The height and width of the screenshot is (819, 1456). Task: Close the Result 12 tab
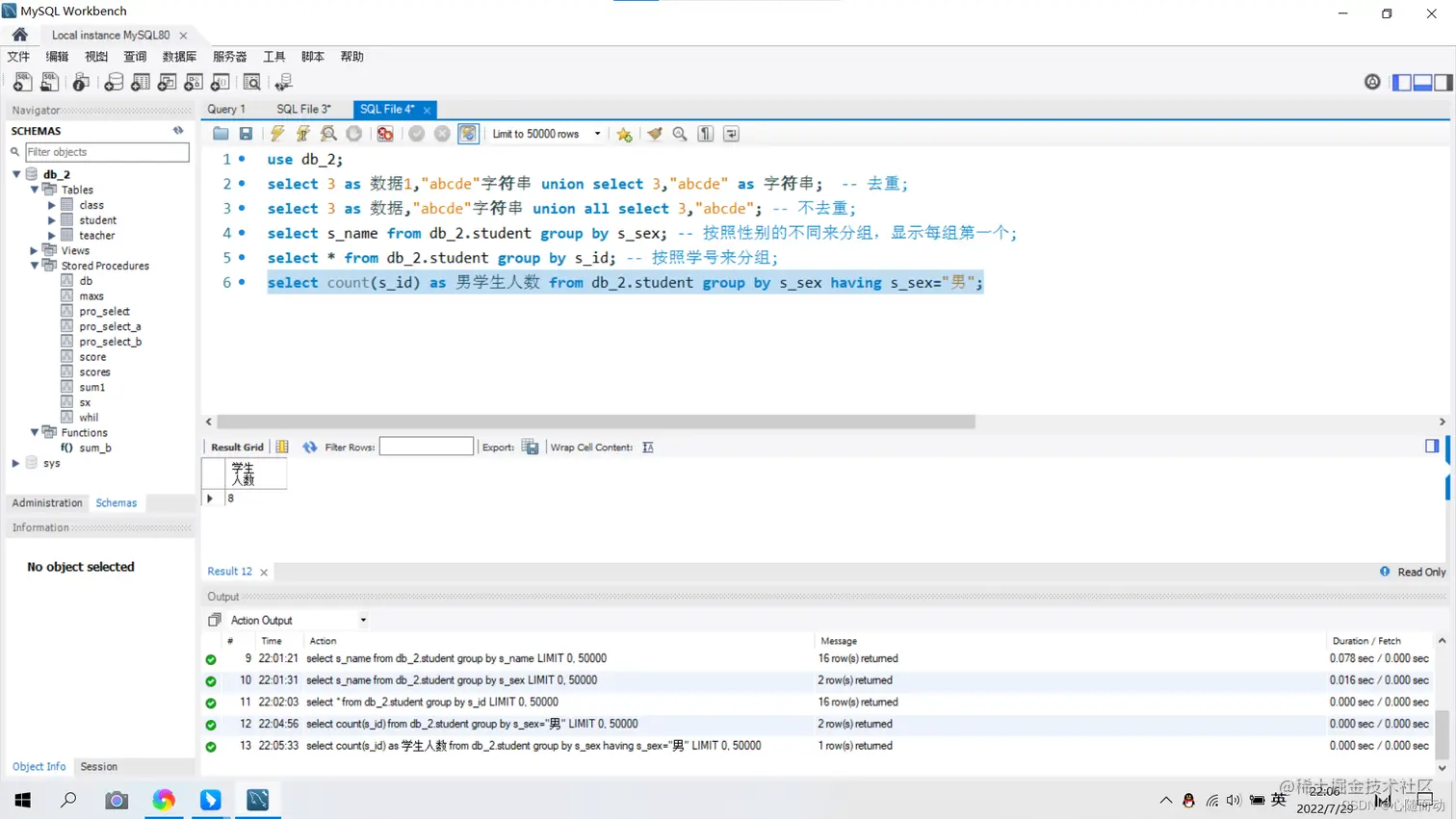pyautogui.click(x=264, y=572)
